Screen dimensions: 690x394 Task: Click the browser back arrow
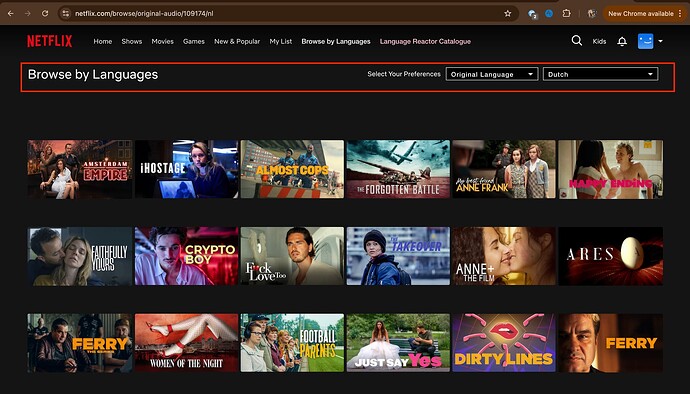coord(11,14)
